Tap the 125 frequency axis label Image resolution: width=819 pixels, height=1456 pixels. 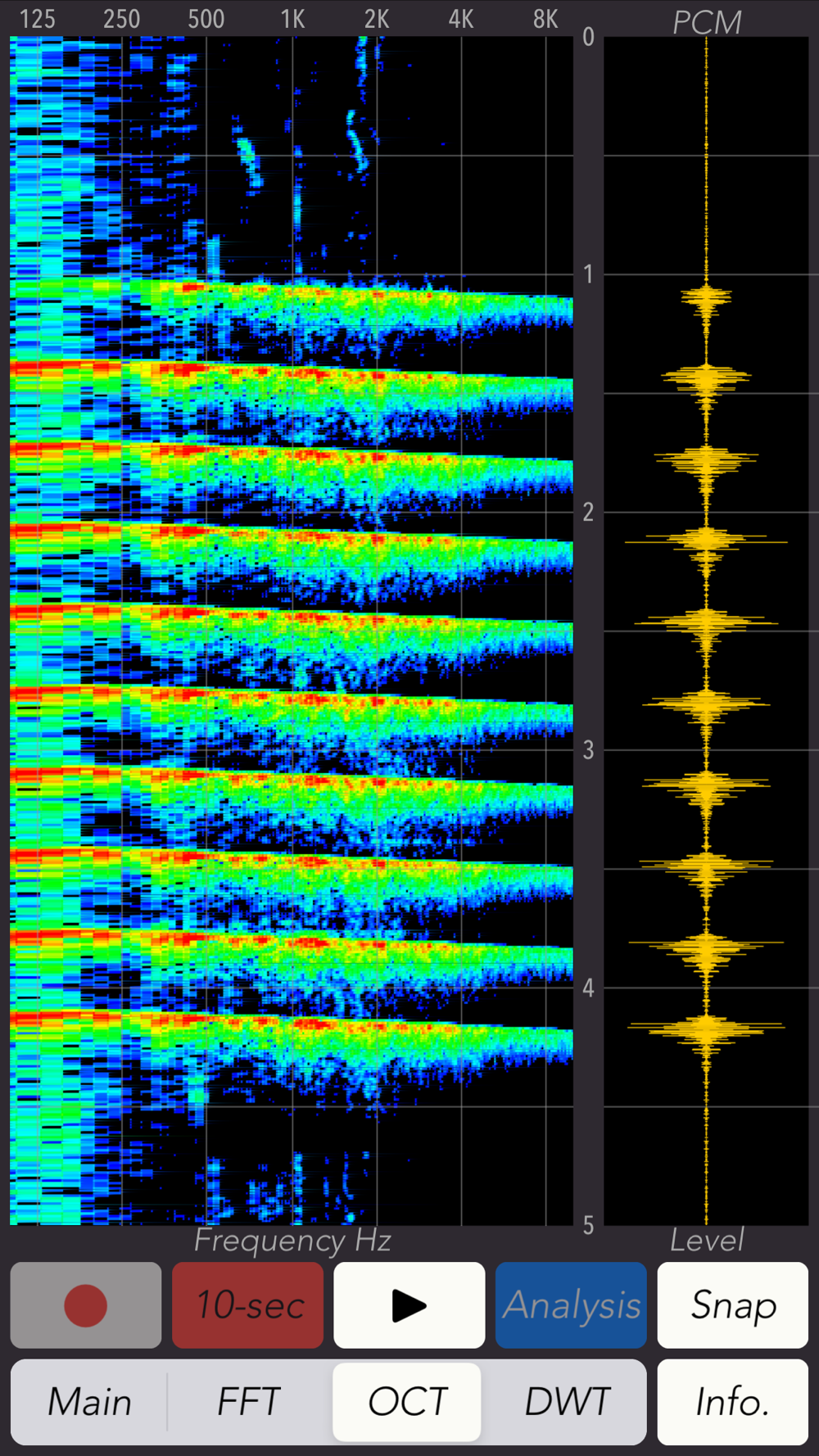click(x=37, y=19)
